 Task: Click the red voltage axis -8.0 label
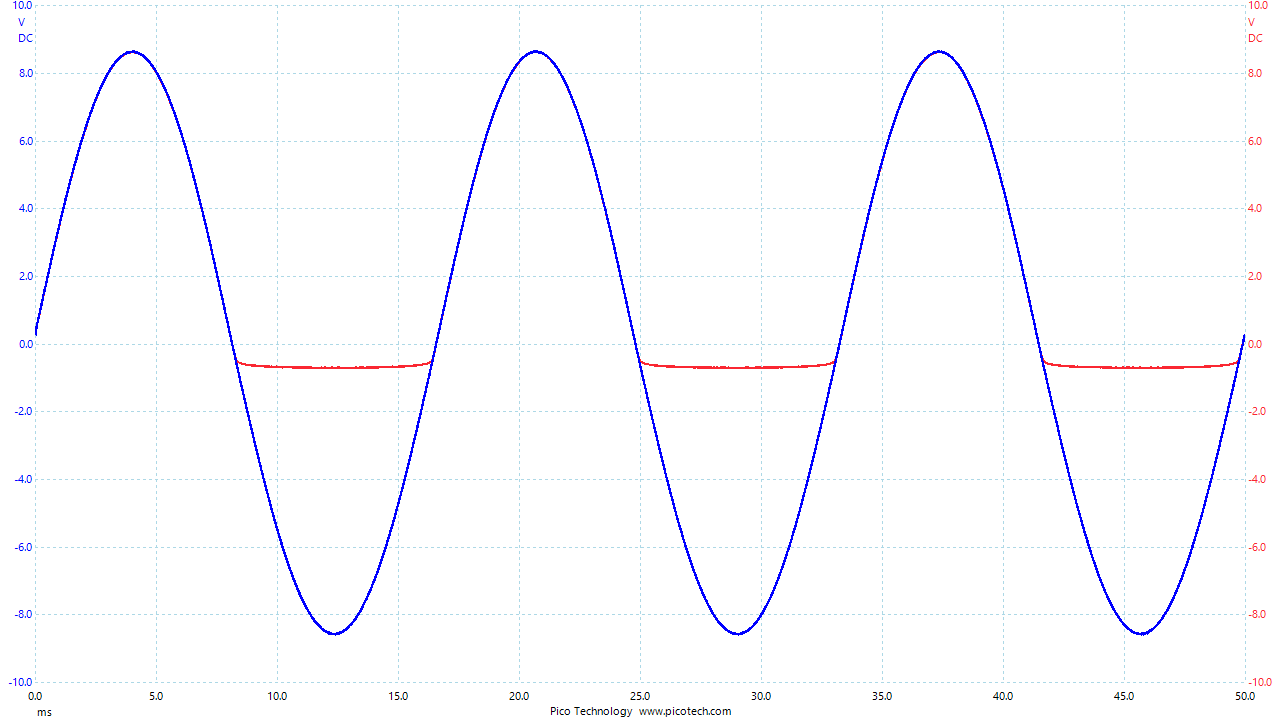[x=1257, y=614]
